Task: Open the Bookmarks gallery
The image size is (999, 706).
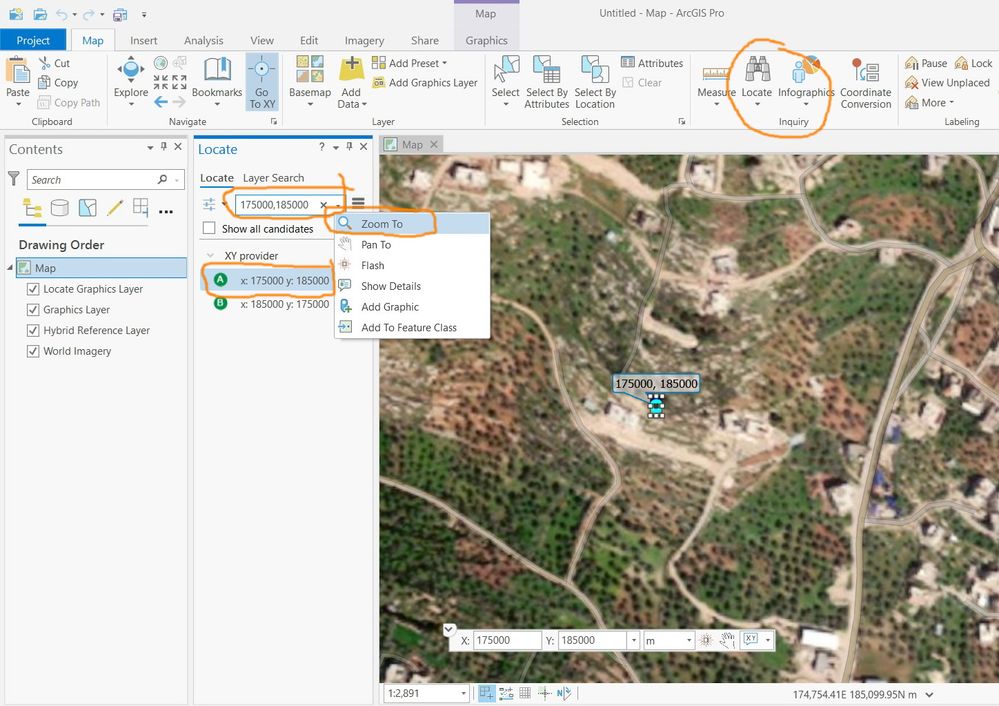Action: [x=217, y=82]
